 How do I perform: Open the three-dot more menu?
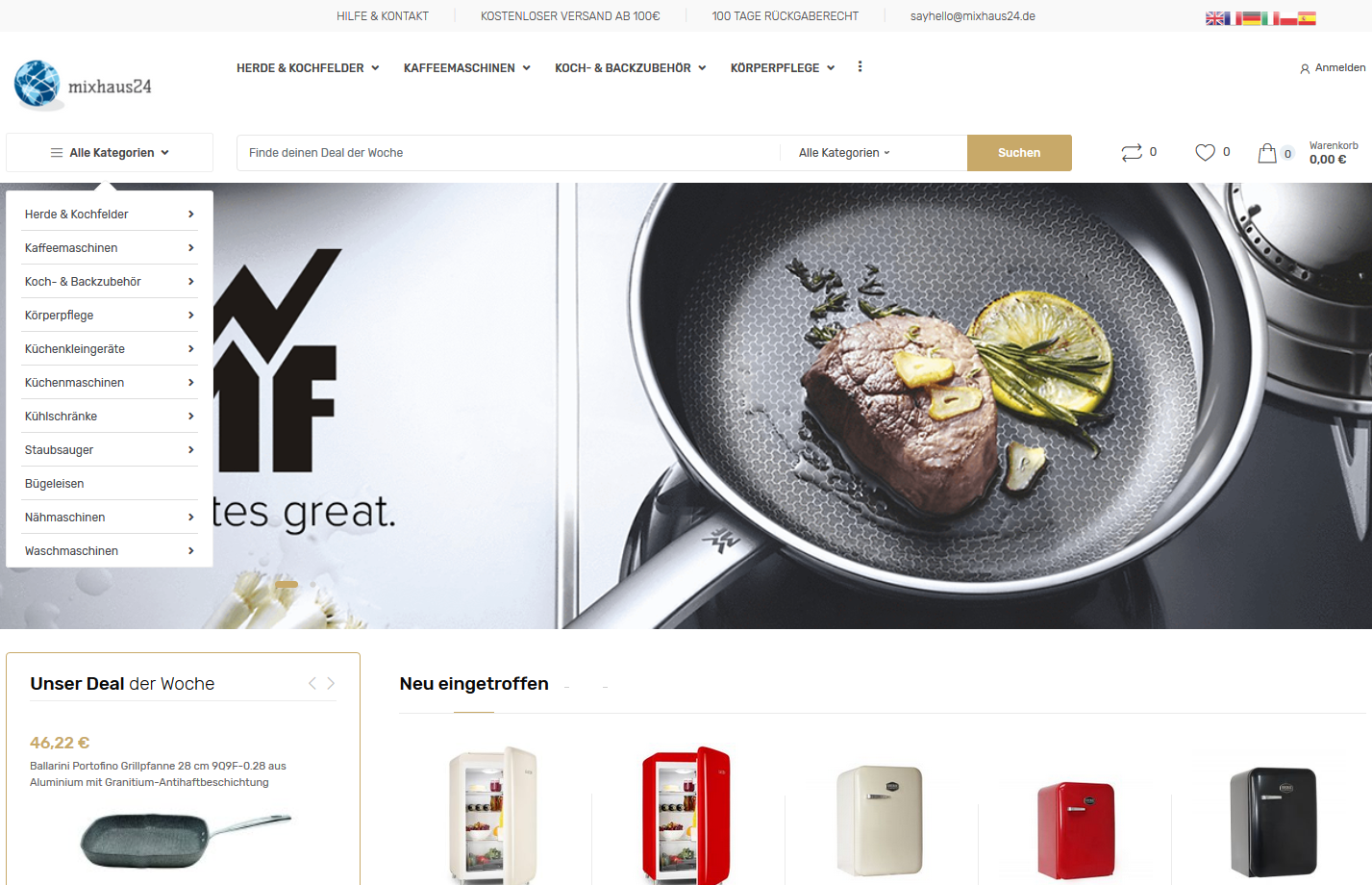click(860, 67)
